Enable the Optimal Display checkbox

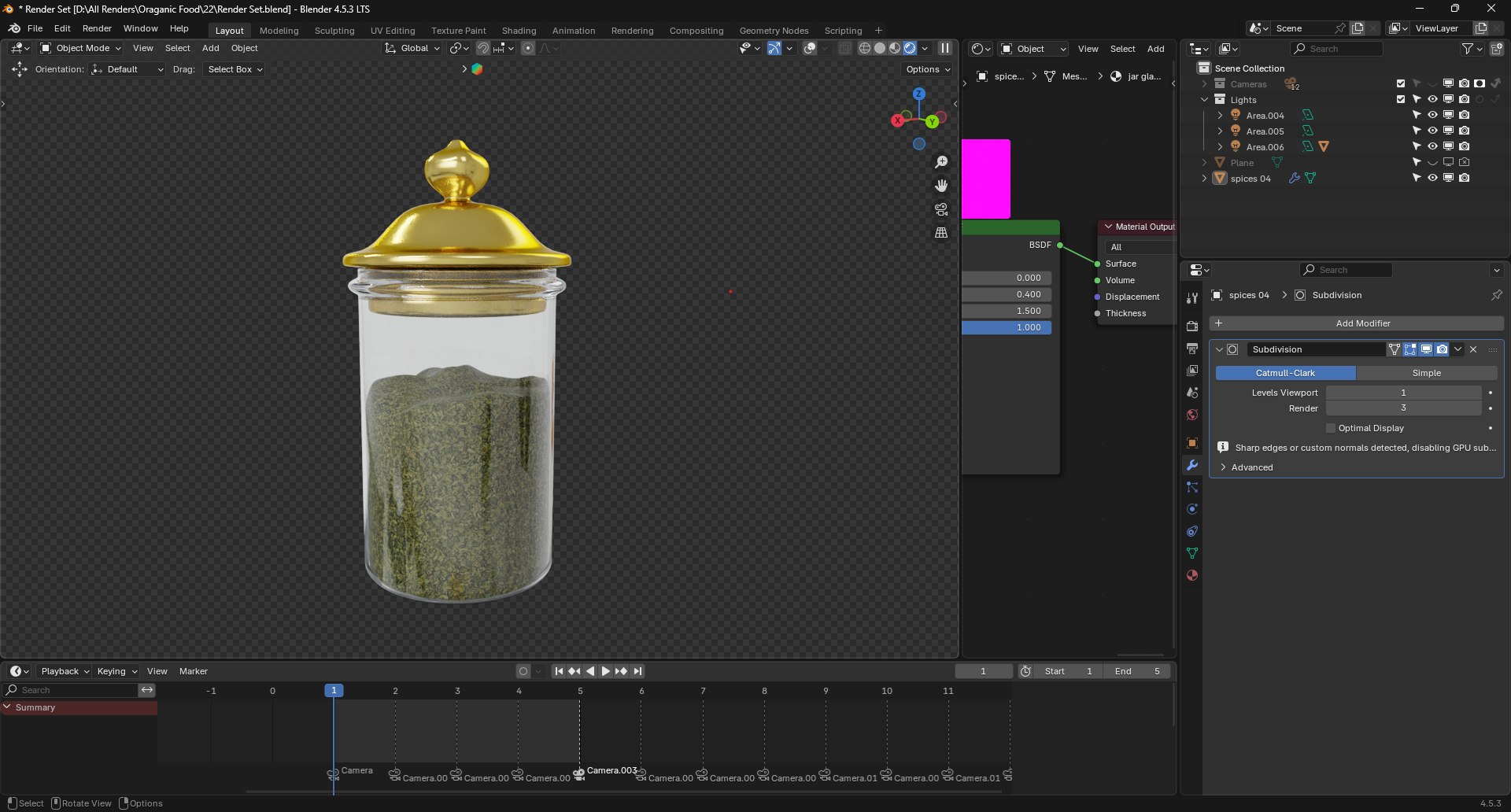[1331, 428]
